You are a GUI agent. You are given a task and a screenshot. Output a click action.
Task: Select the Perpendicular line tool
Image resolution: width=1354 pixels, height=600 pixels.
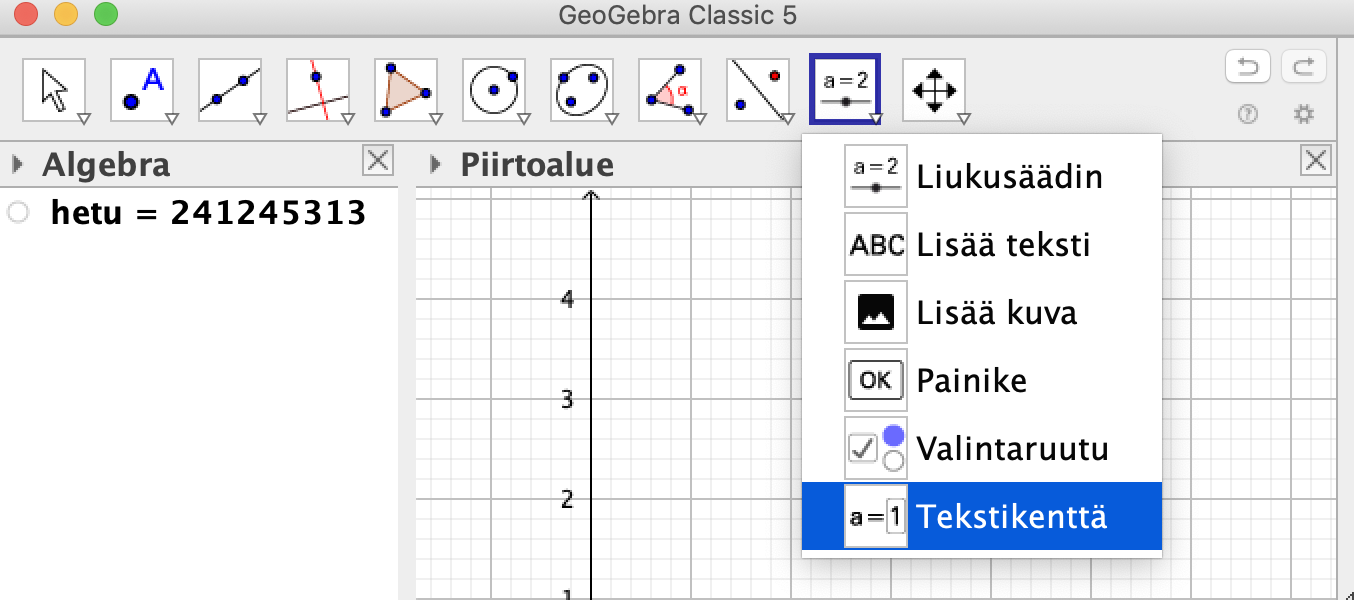[x=318, y=90]
